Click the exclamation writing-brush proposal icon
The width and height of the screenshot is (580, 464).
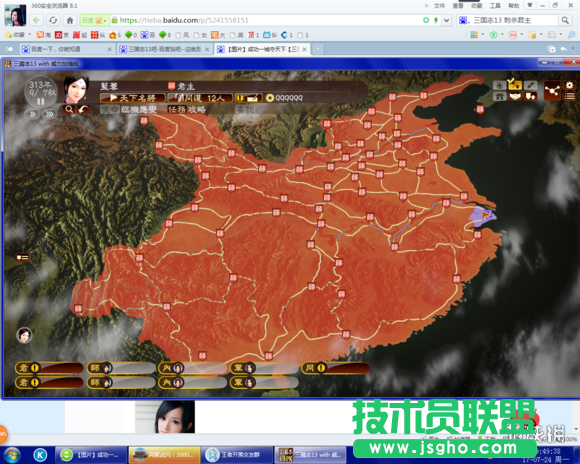249,98
